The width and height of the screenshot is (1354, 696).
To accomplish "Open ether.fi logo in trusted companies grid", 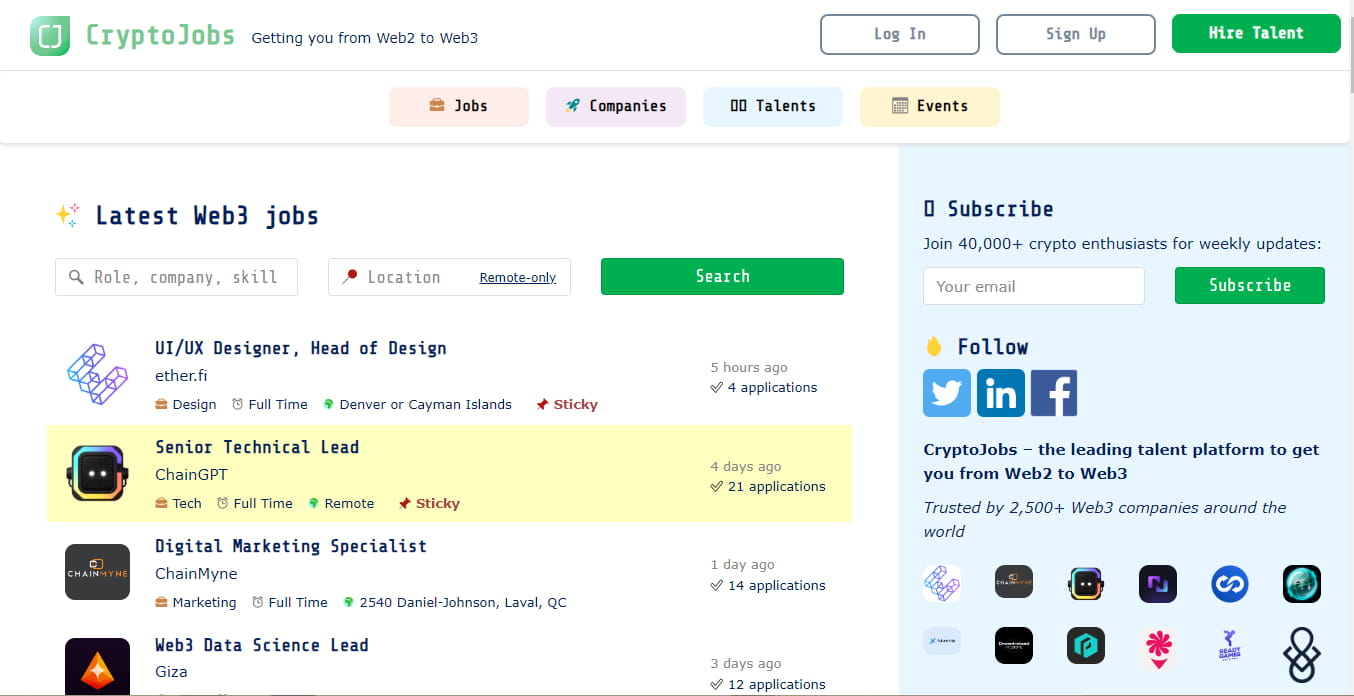I will click(x=942, y=583).
